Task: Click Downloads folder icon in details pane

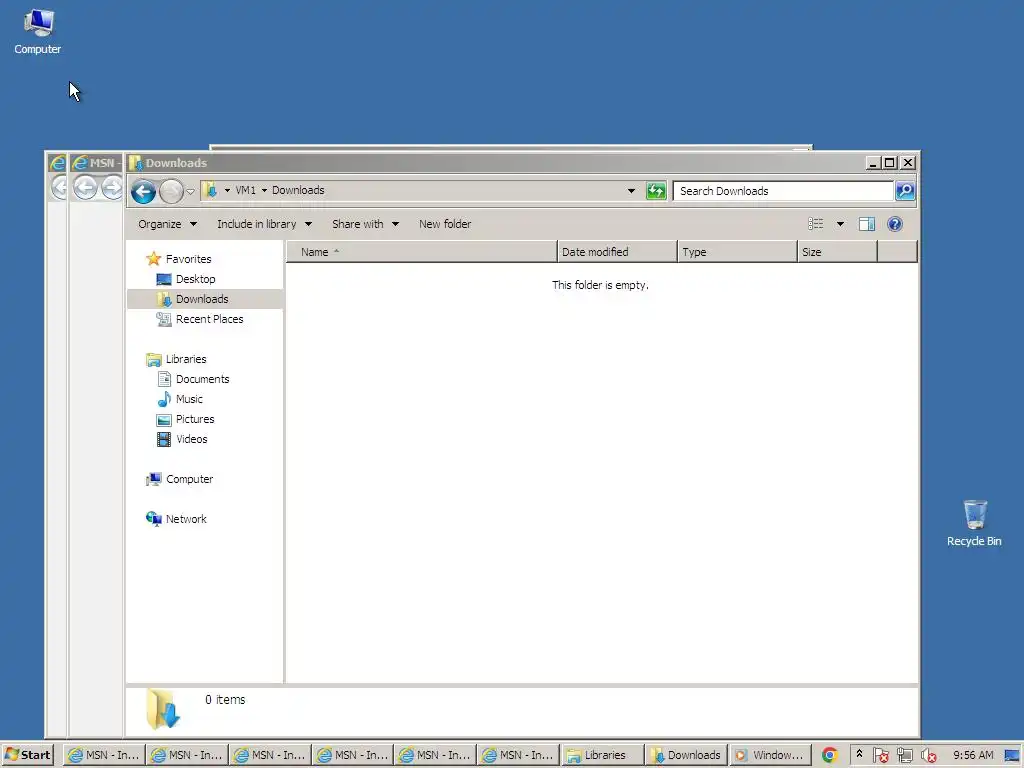Action: 162,709
